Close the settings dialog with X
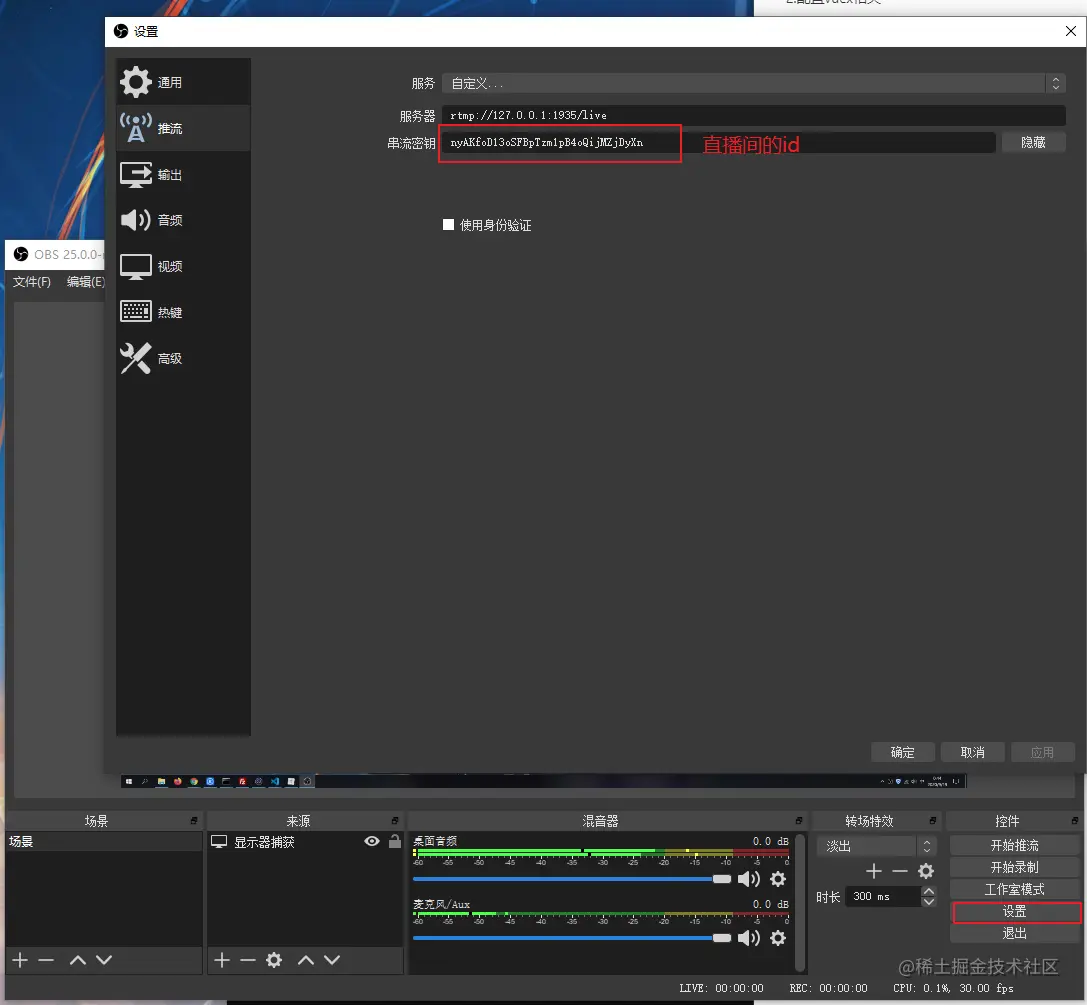This screenshot has height=1005, width=1087. 1070,31
